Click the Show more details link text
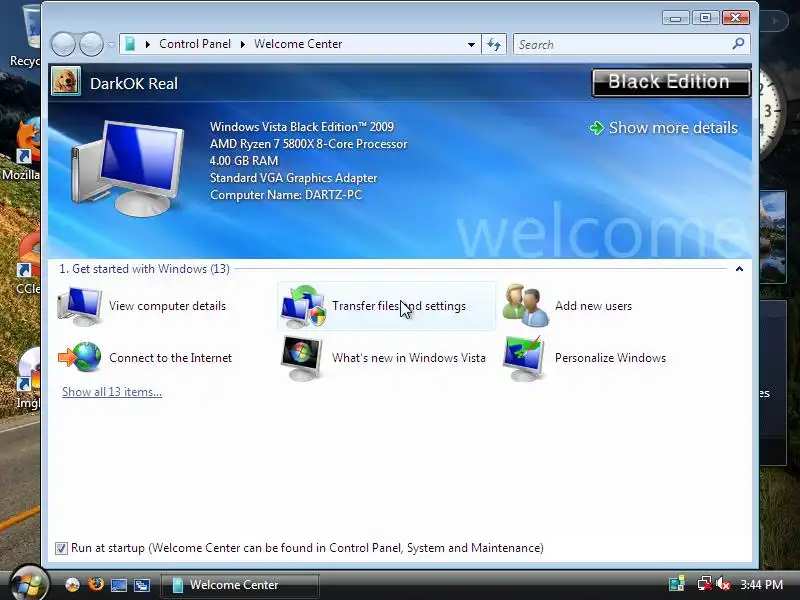 coord(673,128)
